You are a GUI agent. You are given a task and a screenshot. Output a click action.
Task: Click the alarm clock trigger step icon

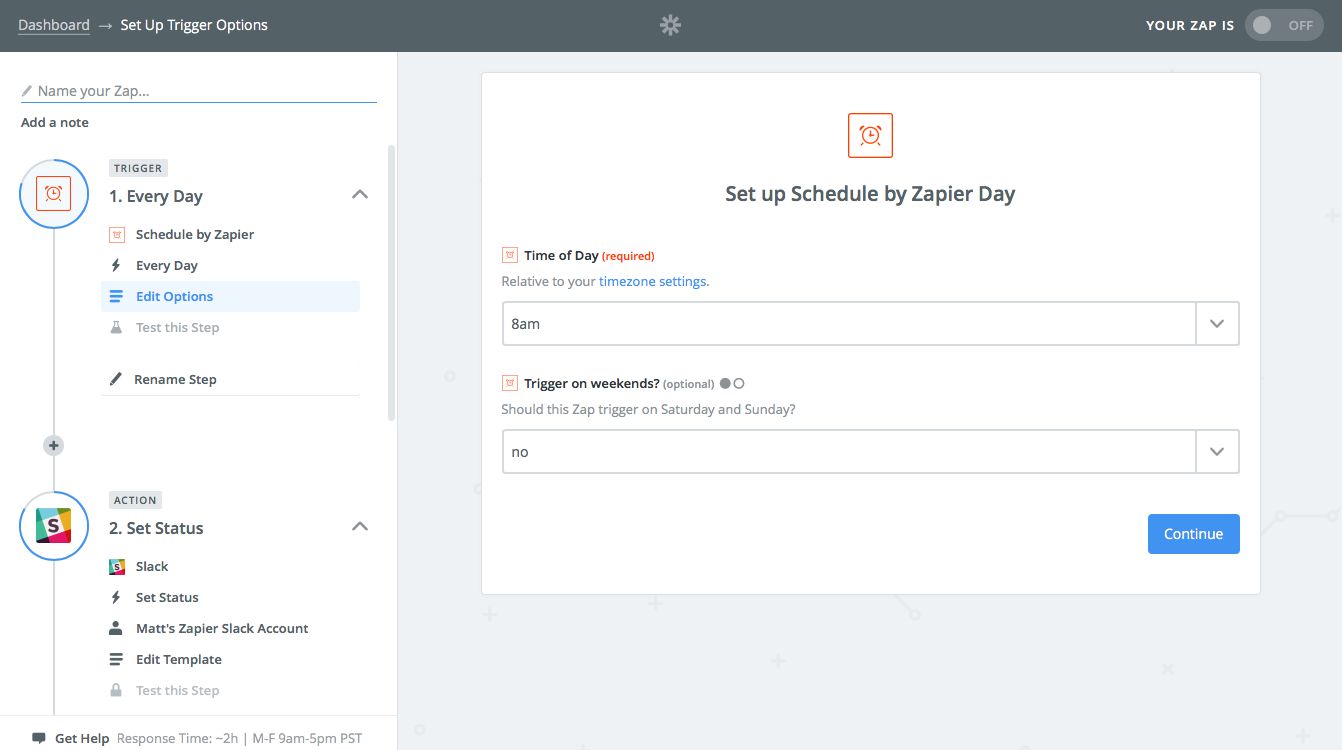[x=54, y=194]
